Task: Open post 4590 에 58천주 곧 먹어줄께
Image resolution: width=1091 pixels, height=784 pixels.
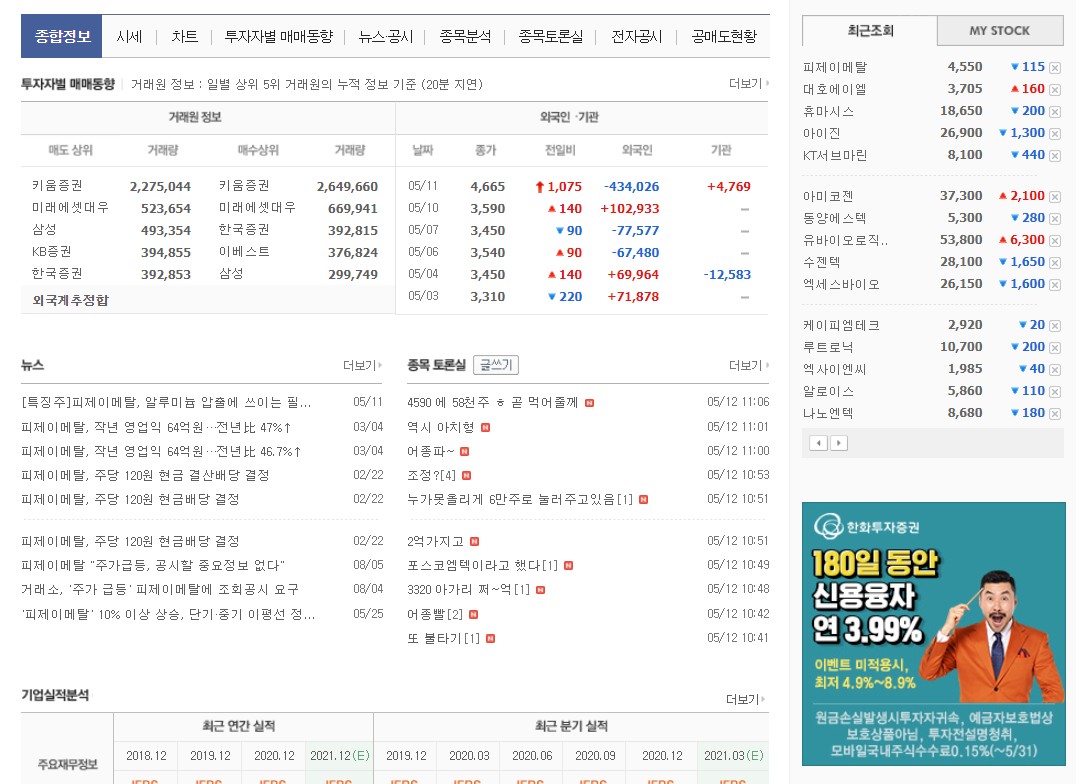Action: pos(493,402)
